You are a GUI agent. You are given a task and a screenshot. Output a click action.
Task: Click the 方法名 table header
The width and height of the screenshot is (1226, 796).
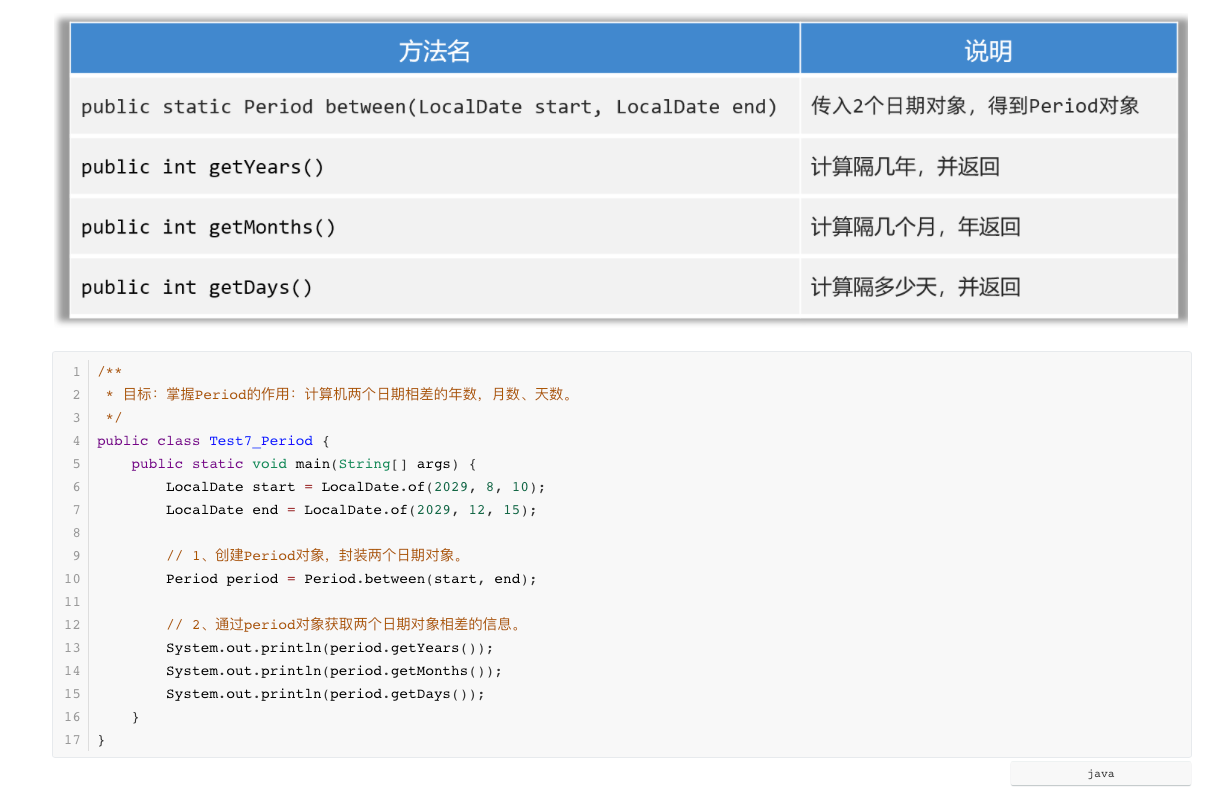click(x=434, y=51)
